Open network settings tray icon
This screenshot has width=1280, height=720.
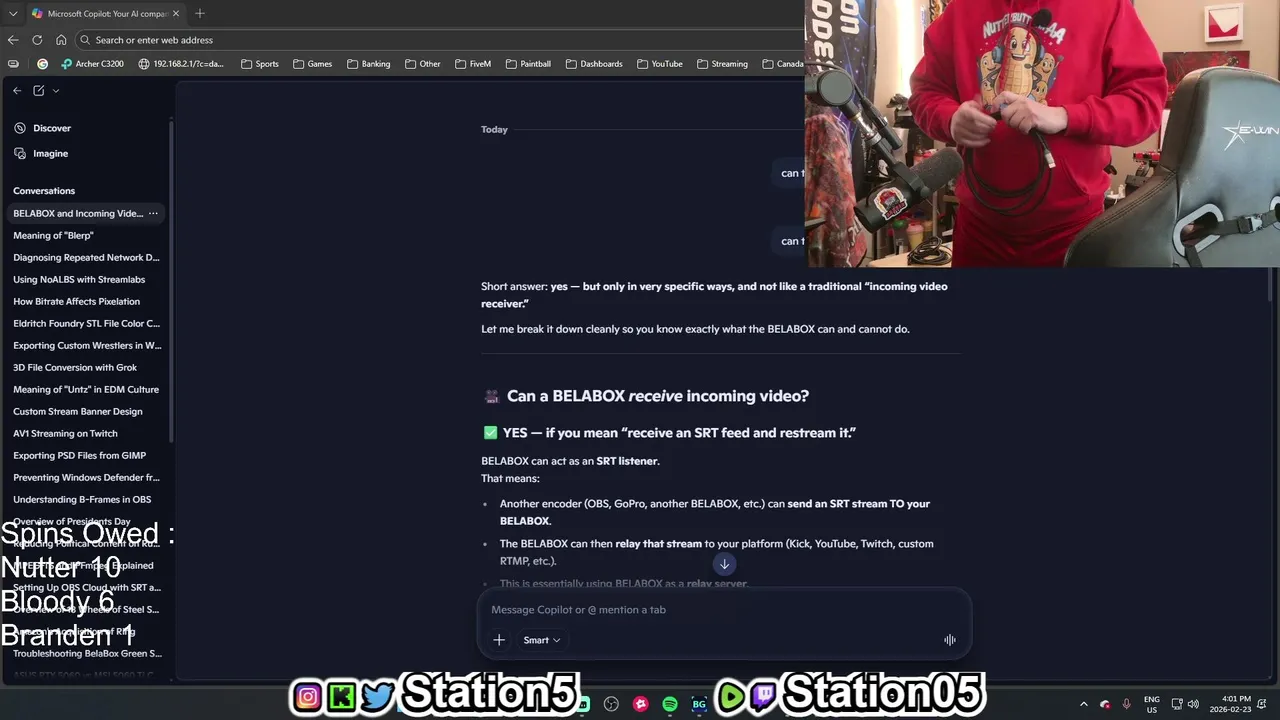(x=1177, y=704)
